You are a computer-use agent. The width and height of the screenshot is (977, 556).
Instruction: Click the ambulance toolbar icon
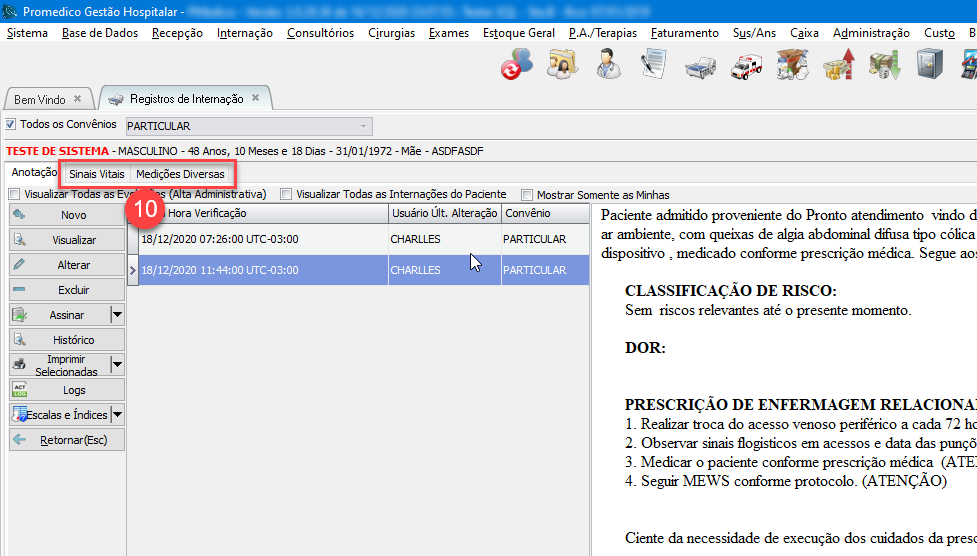pos(747,66)
